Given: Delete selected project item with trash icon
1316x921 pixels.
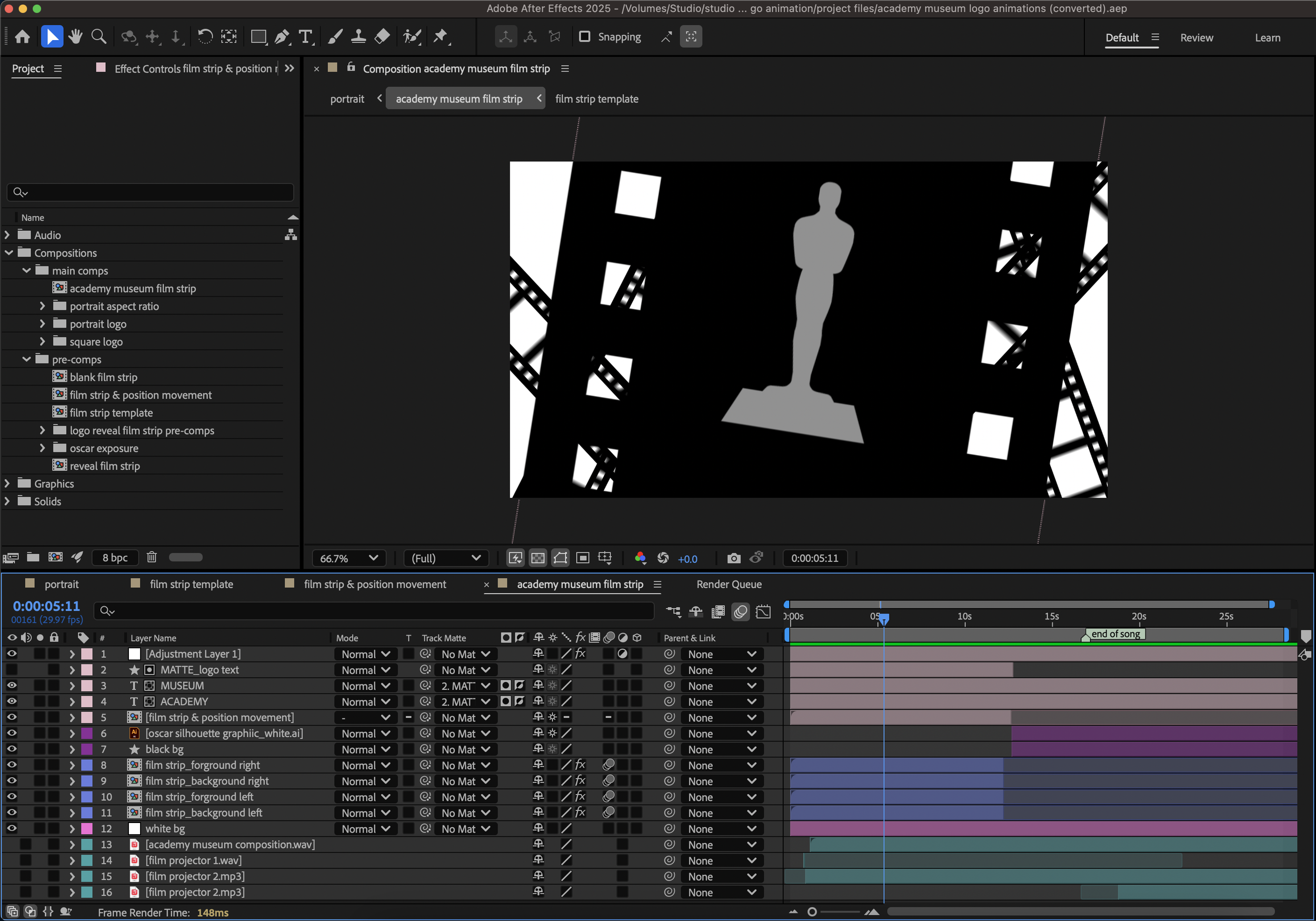Looking at the screenshot, I should [x=151, y=557].
